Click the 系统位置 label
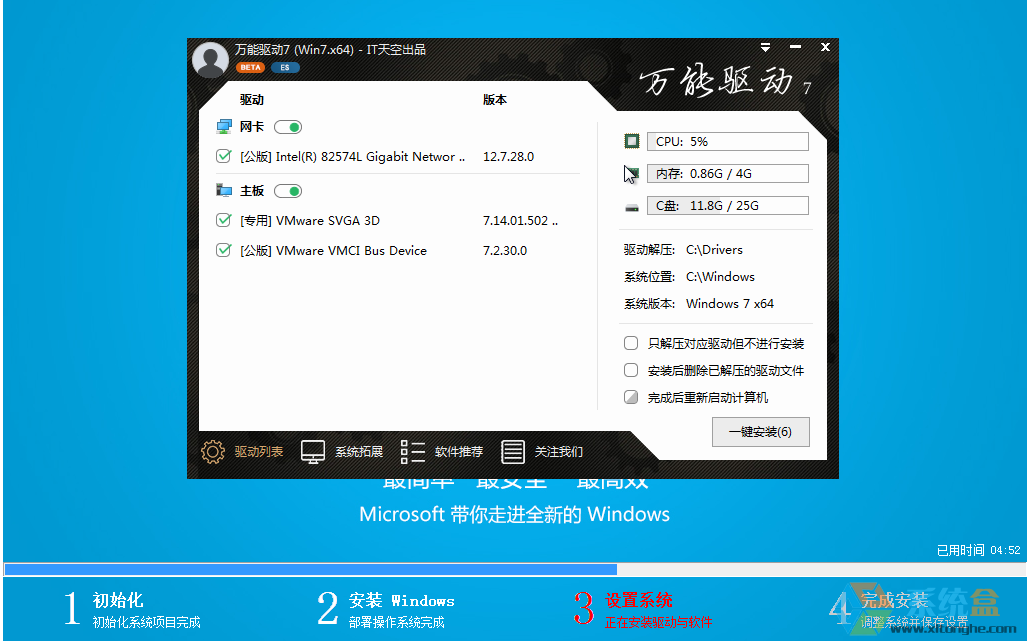This screenshot has width=1027, height=641. coord(649,276)
